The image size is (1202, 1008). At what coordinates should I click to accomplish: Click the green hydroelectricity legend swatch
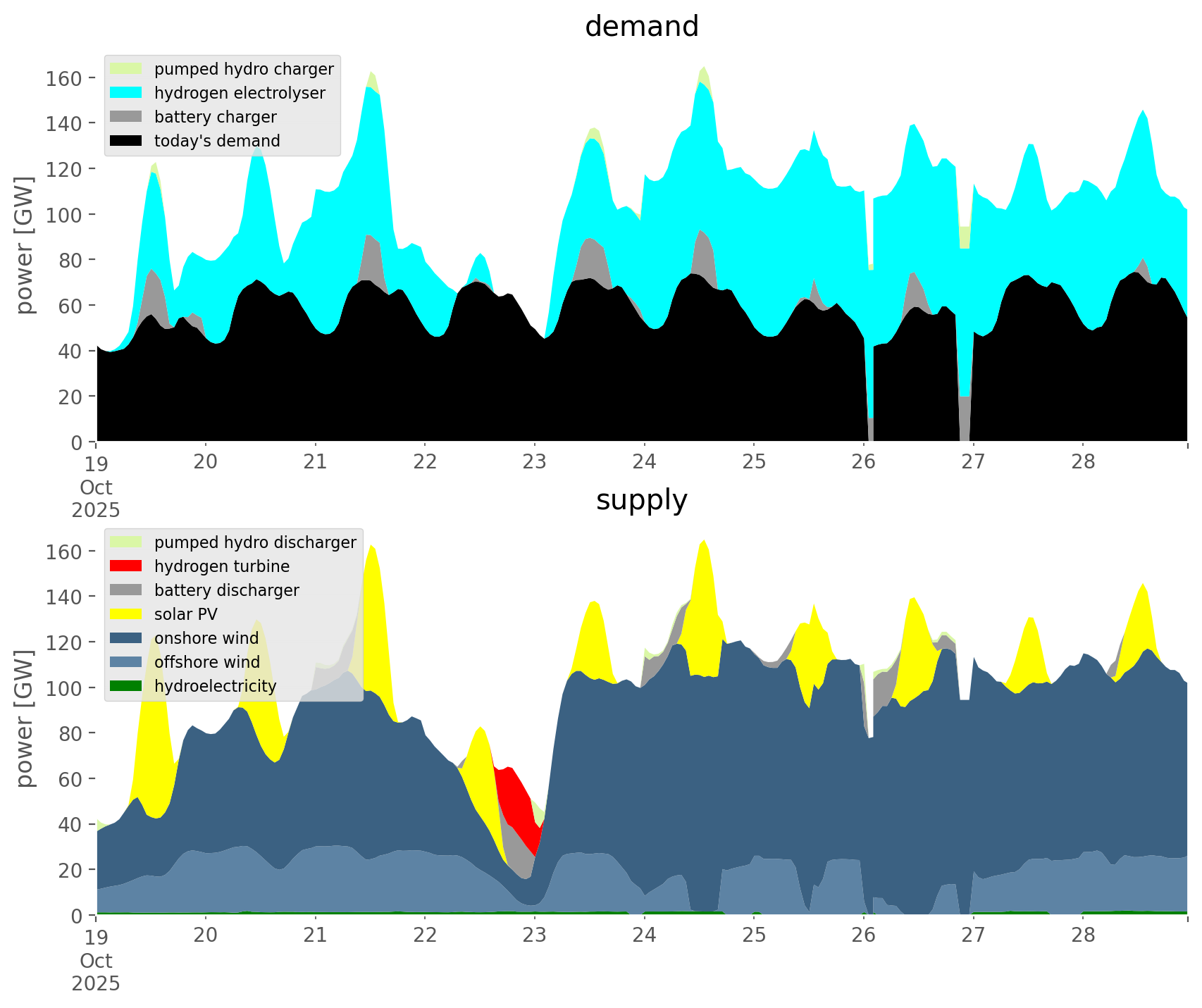tap(126, 686)
